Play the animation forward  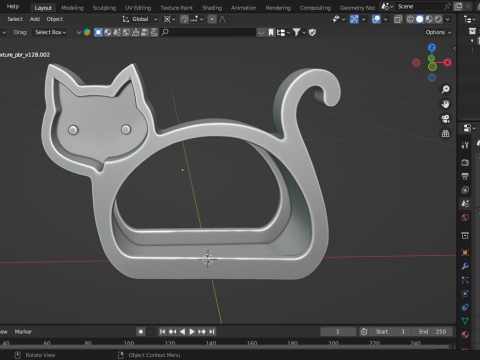click(x=192, y=332)
